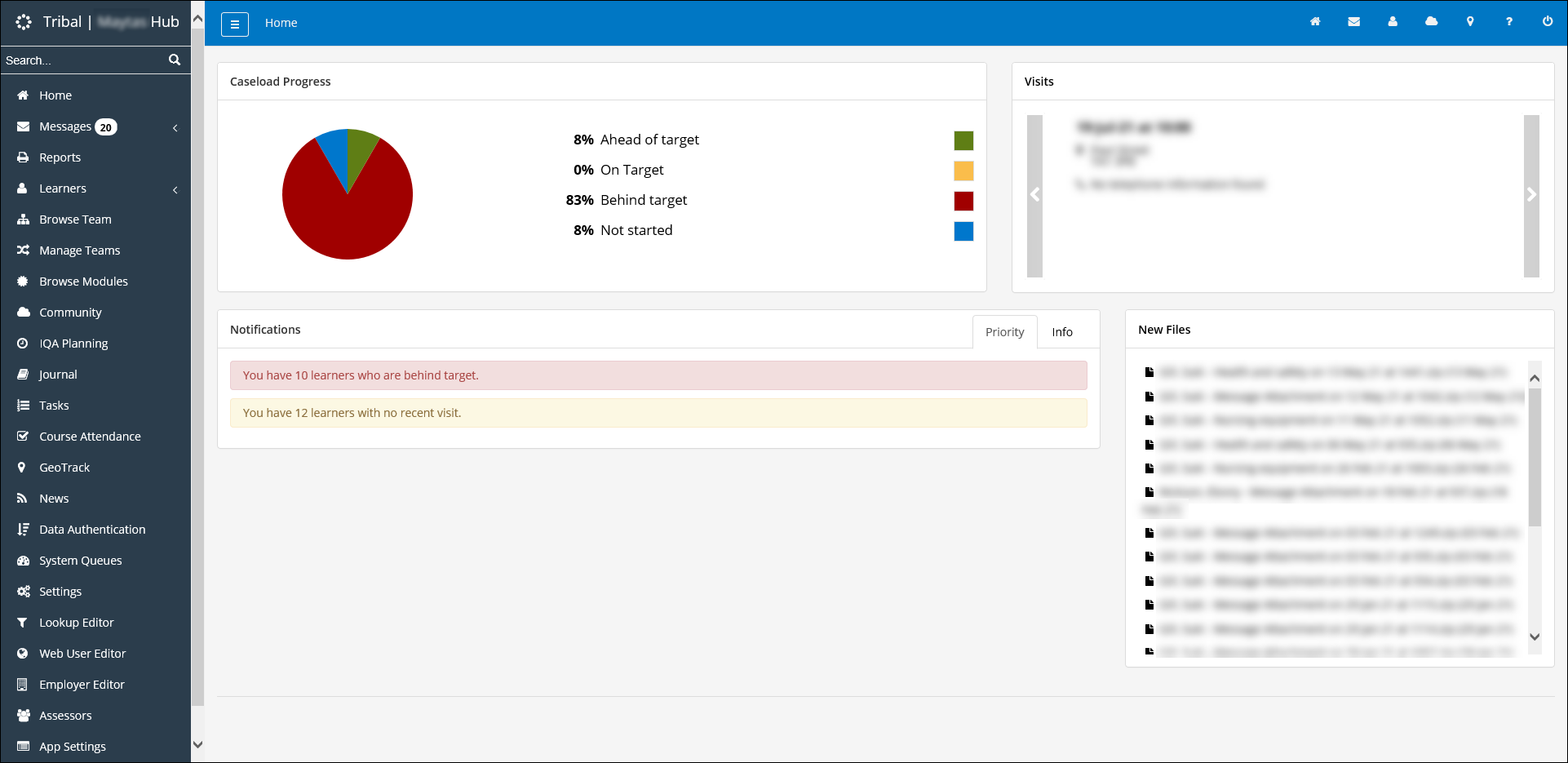This screenshot has height=763, width=1568.
Task: Expand the Learners sidebar section
Action: click(175, 189)
